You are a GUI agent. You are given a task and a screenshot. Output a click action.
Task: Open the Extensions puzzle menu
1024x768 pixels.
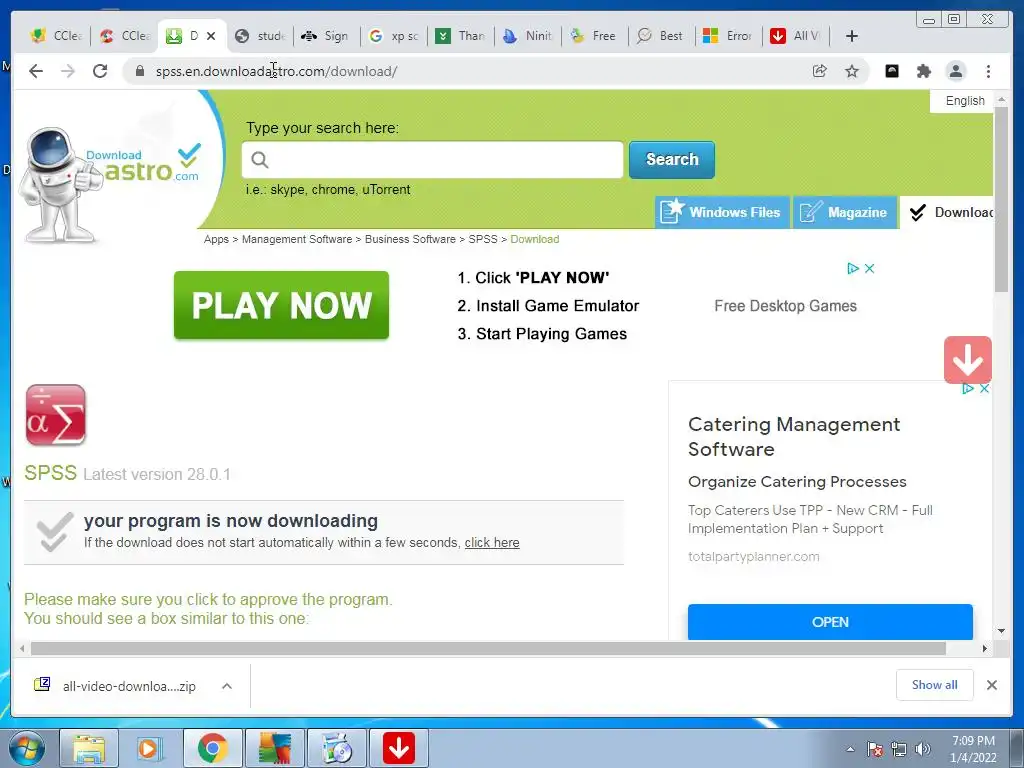(x=923, y=71)
